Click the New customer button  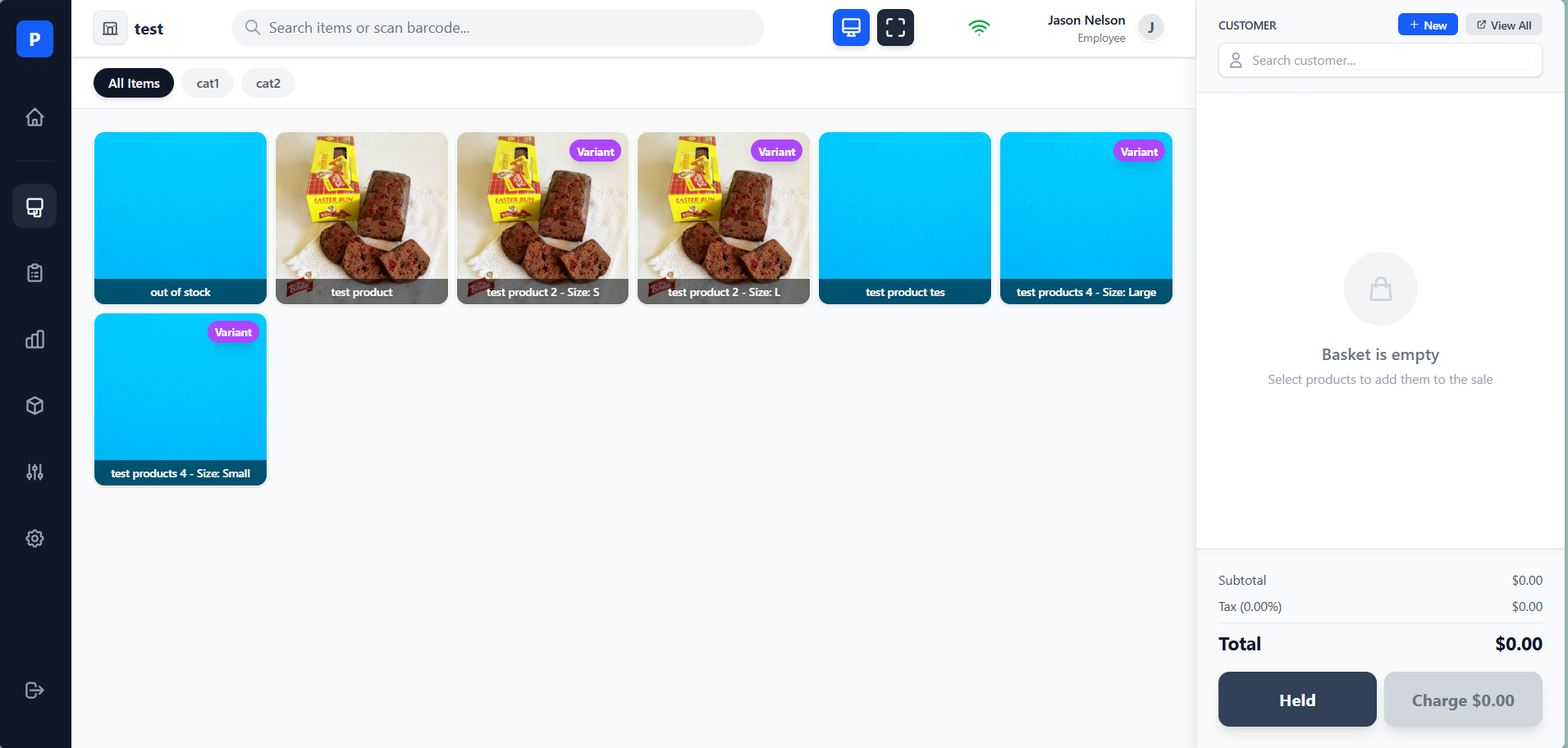1428,25
